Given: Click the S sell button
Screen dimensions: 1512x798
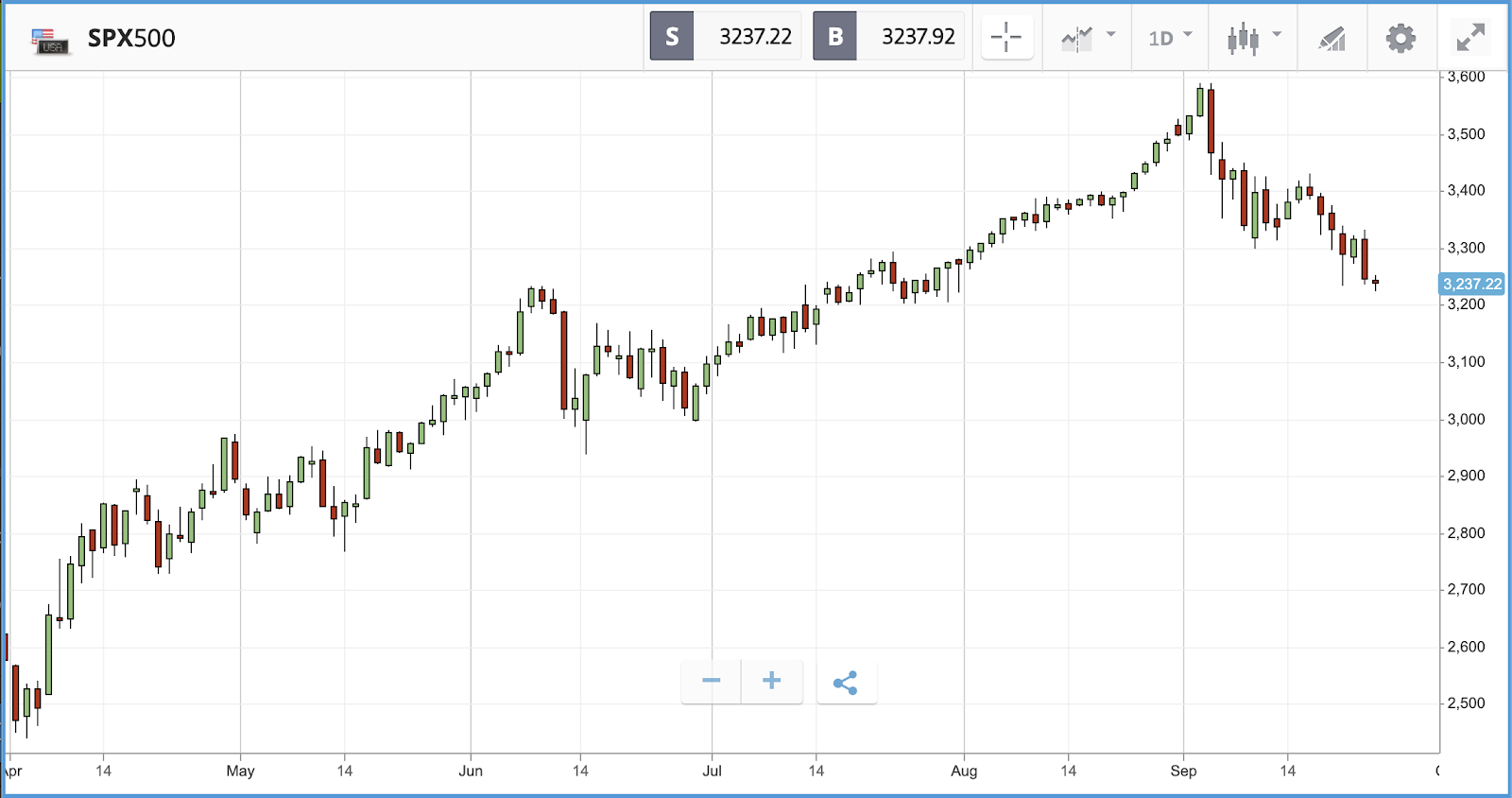Looking at the screenshot, I should click(x=672, y=37).
